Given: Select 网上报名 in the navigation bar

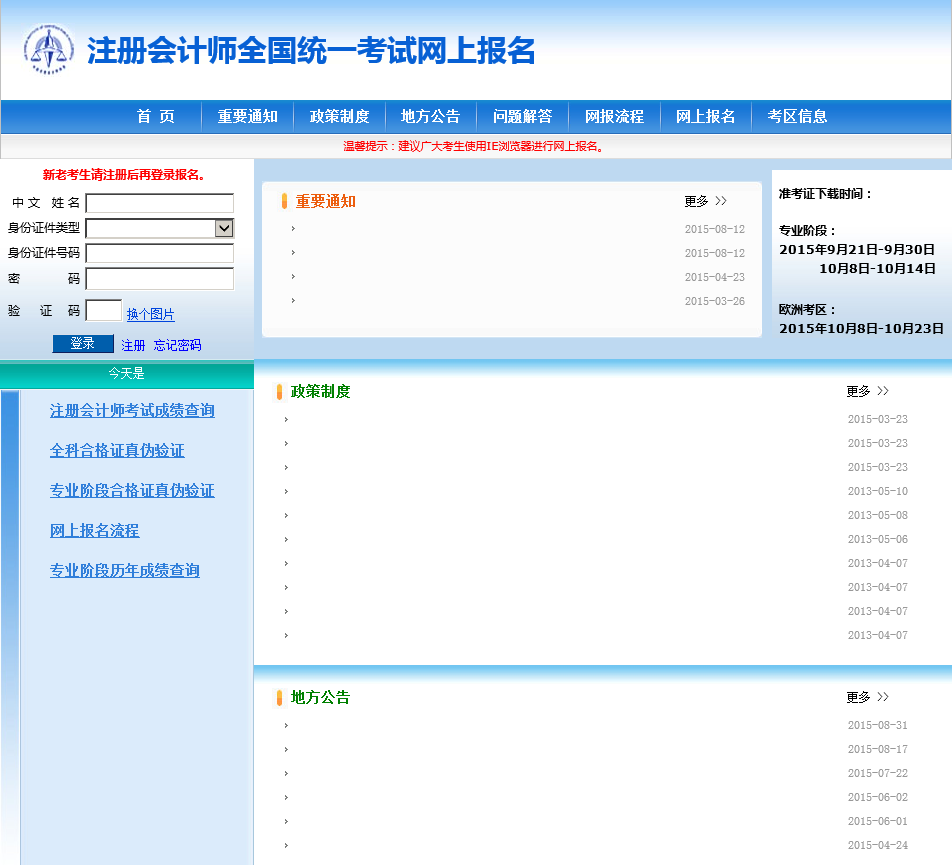Looking at the screenshot, I should click(x=705, y=116).
